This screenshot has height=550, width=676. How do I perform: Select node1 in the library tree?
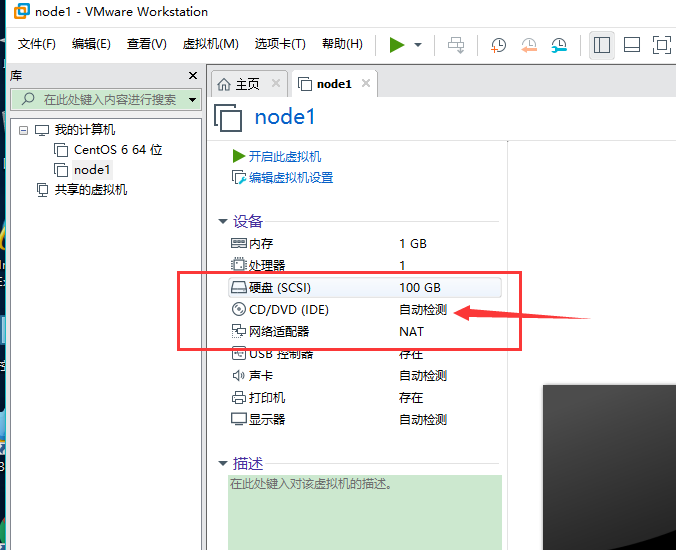click(91, 170)
